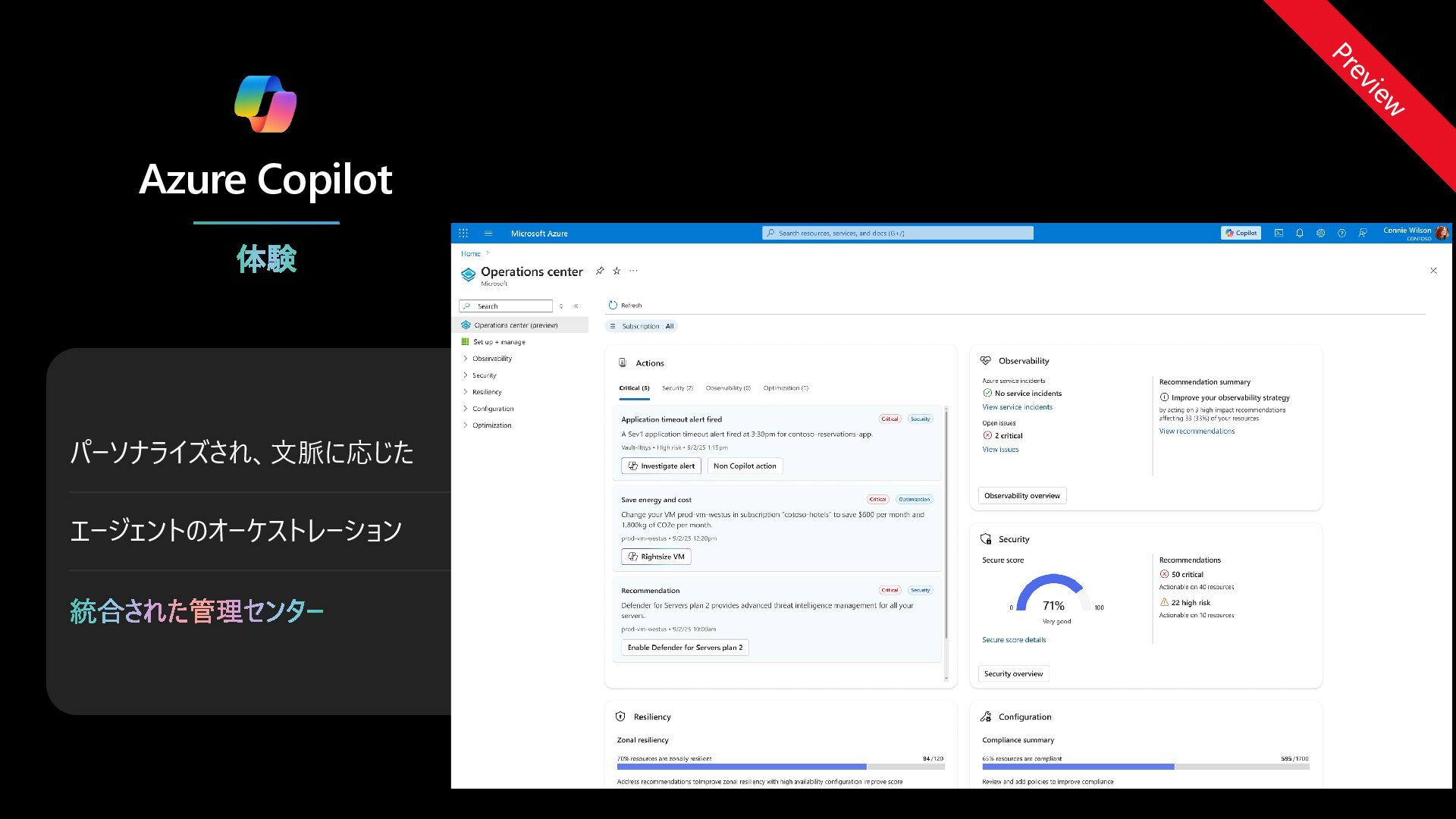Viewport: 1456px width, 819px height.
Task: Expand the Optimization sidebar section
Action: click(x=491, y=425)
